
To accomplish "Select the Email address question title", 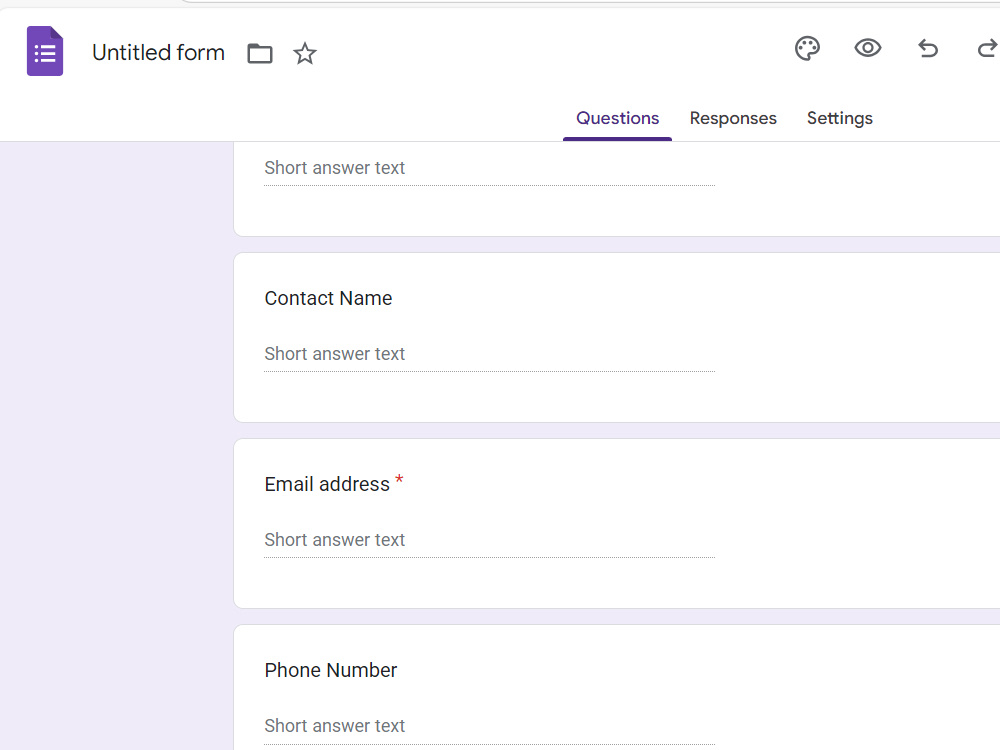I will (x=327, y=485).
